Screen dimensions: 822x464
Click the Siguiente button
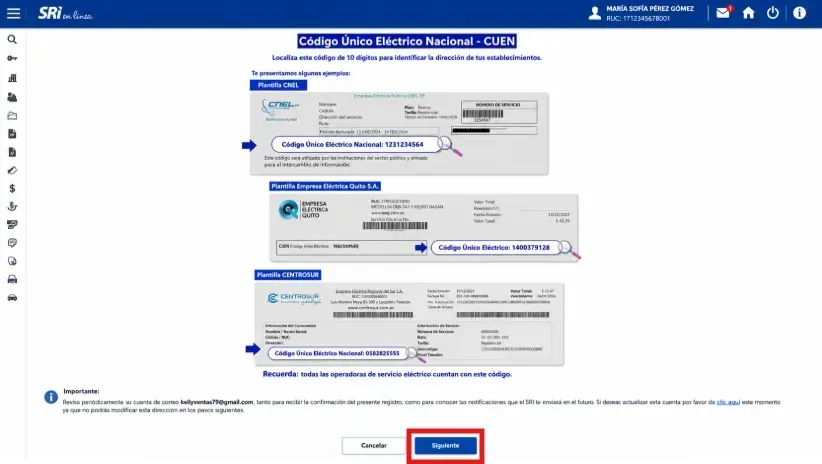[x=445, y=445]
